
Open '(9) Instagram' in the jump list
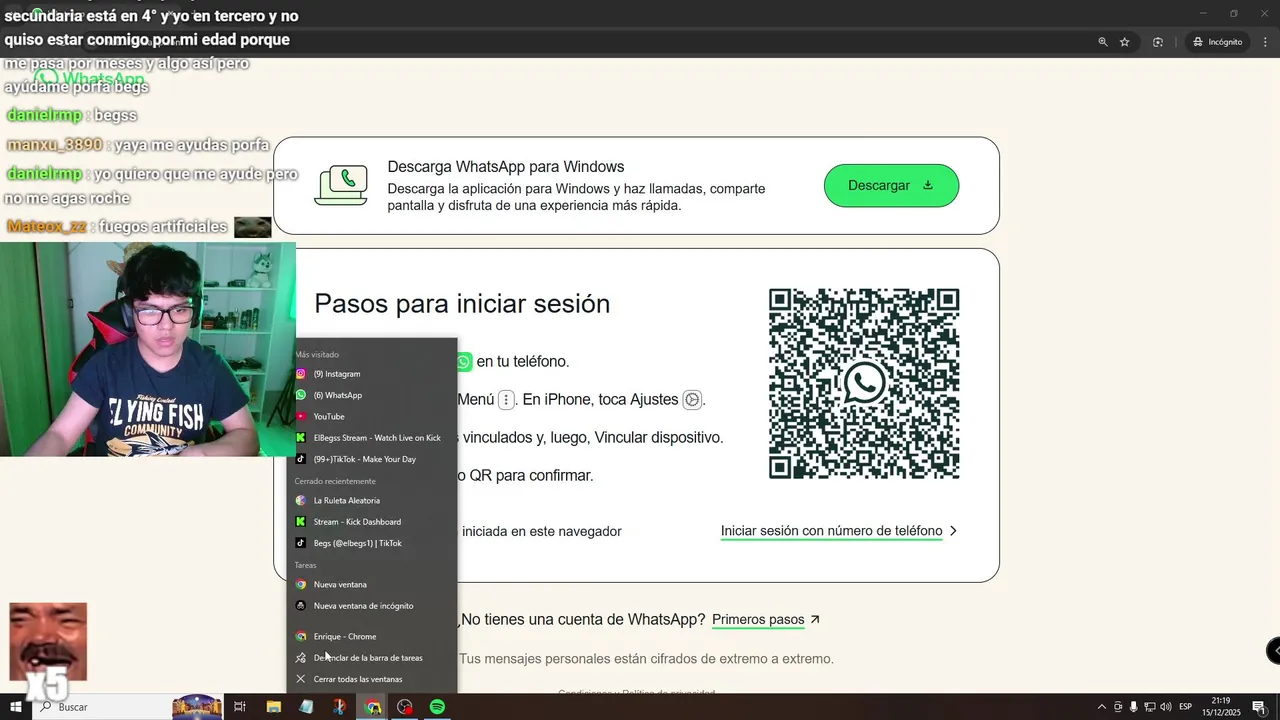[x=371, y=374]
